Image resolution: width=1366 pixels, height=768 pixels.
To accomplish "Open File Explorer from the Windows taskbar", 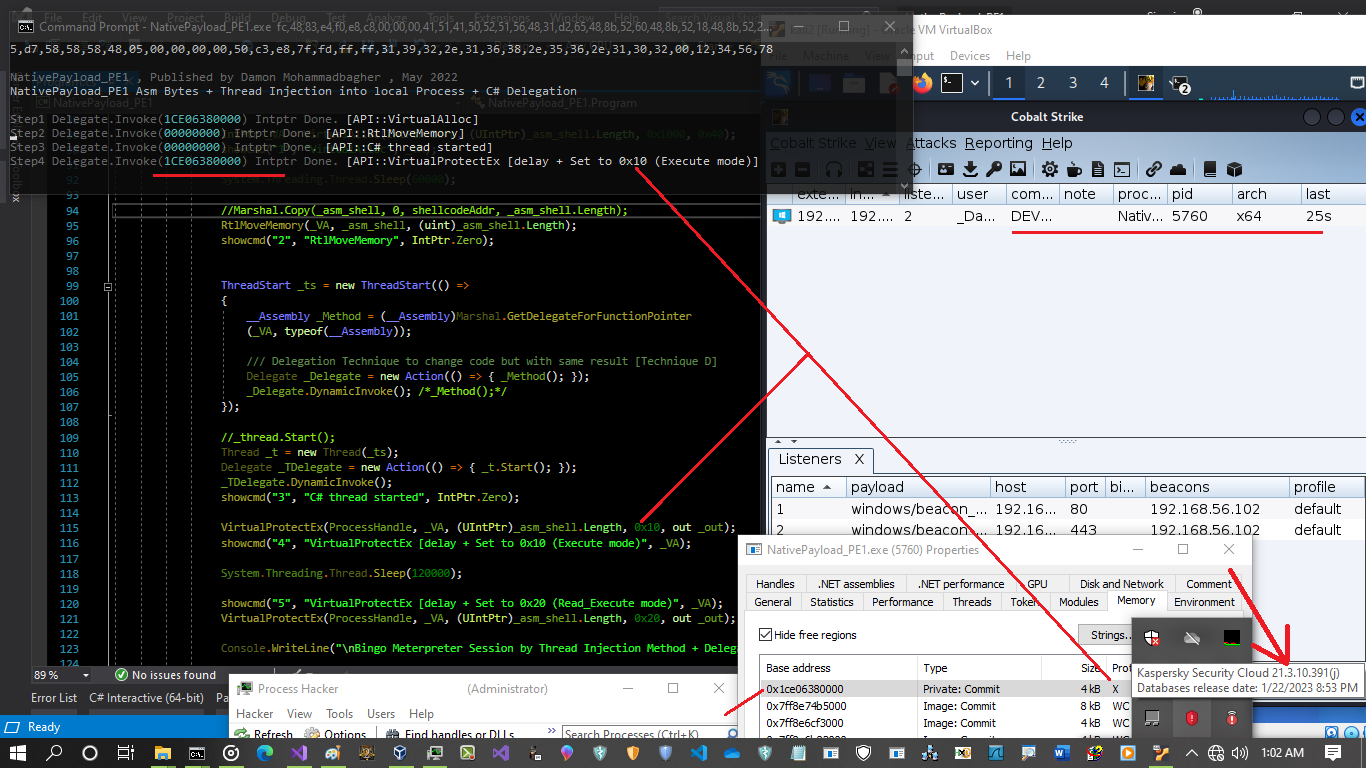I will (x=163, y=753).
